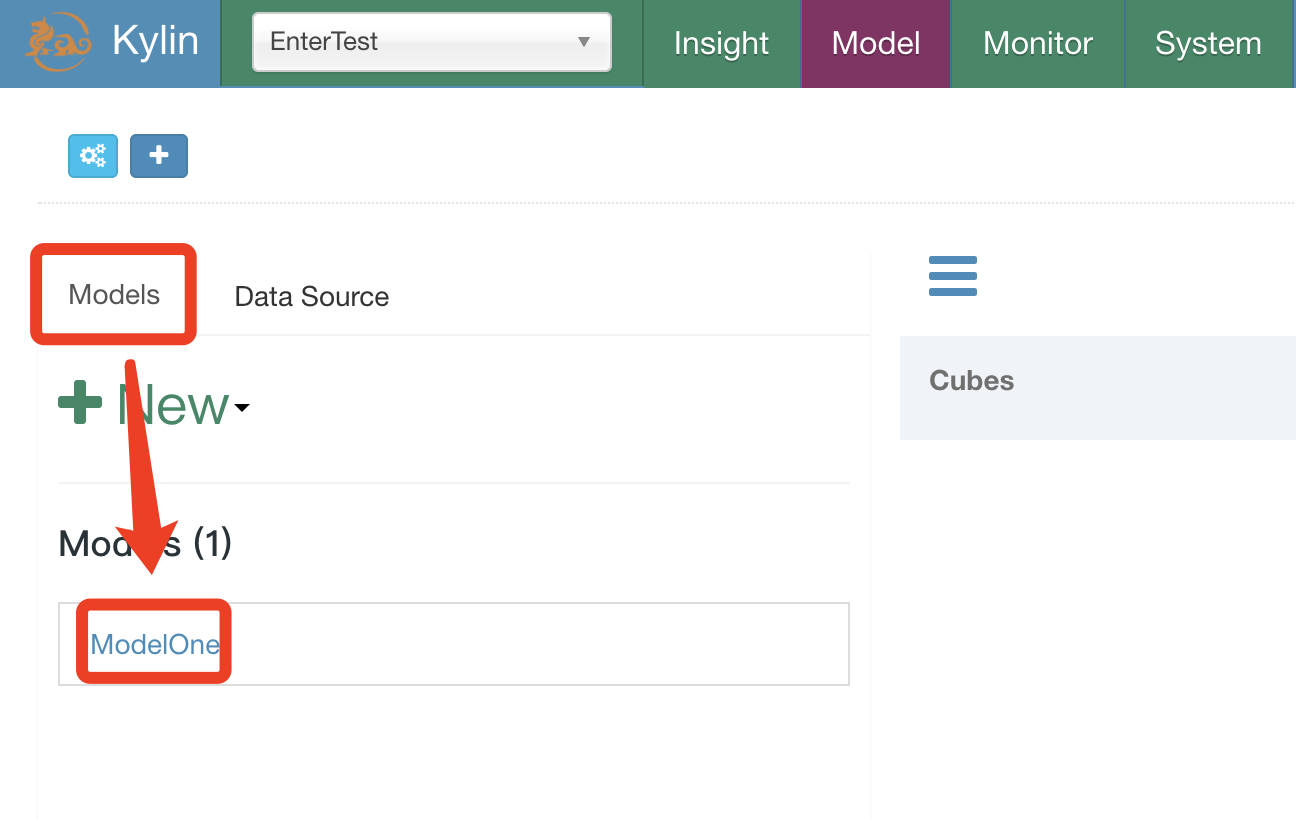The width and height of the screenshot is (1296, 820).
Task: Expand the New dropdown caret
Action: coord(242,407)
